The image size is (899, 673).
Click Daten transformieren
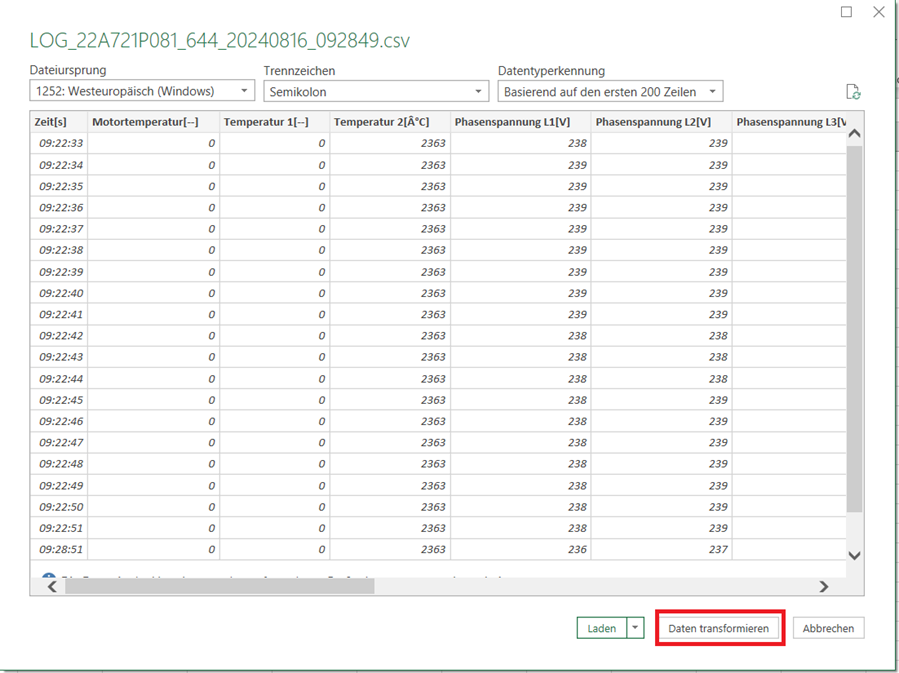coord(719,628)
